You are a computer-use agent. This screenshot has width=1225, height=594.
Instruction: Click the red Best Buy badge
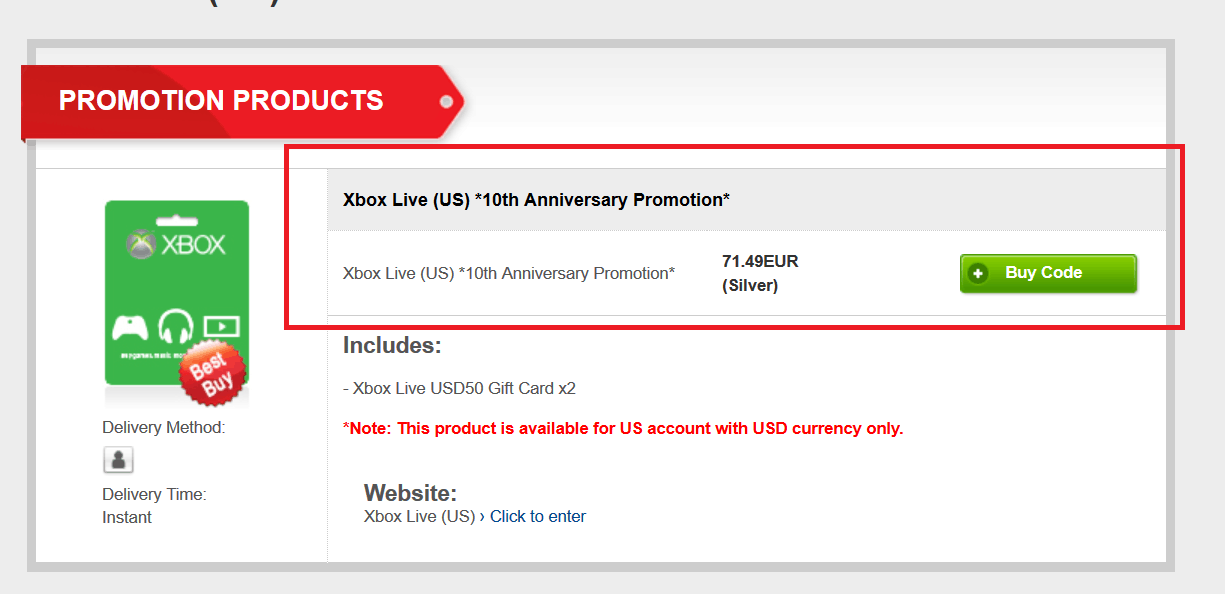(x=212, y=374)
